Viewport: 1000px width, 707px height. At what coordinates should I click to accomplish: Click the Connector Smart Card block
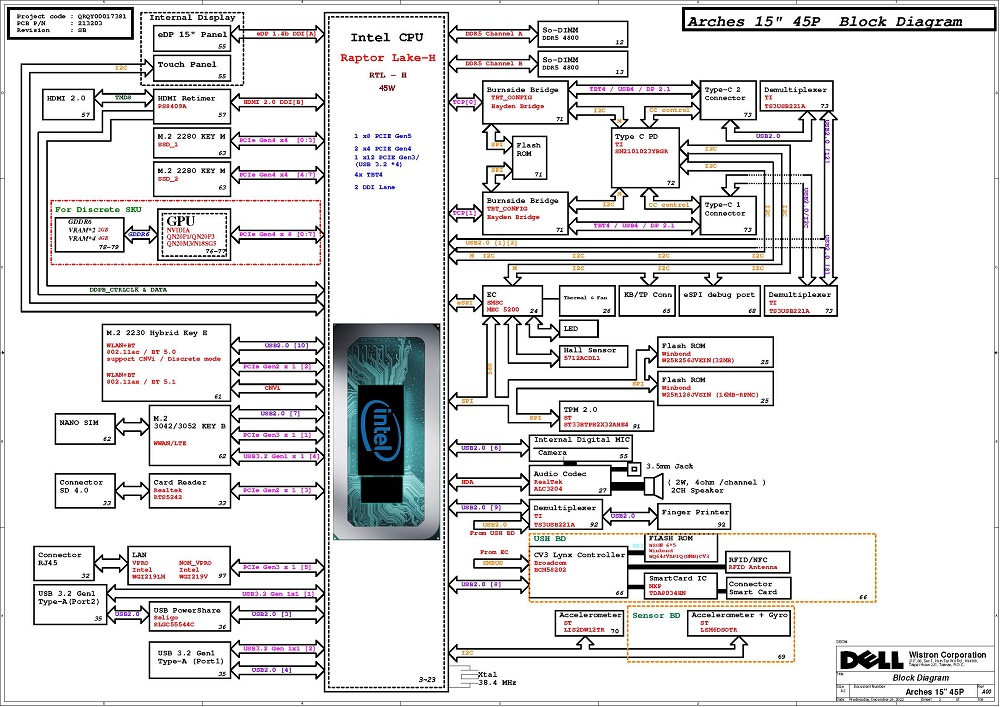pos(758,587)
